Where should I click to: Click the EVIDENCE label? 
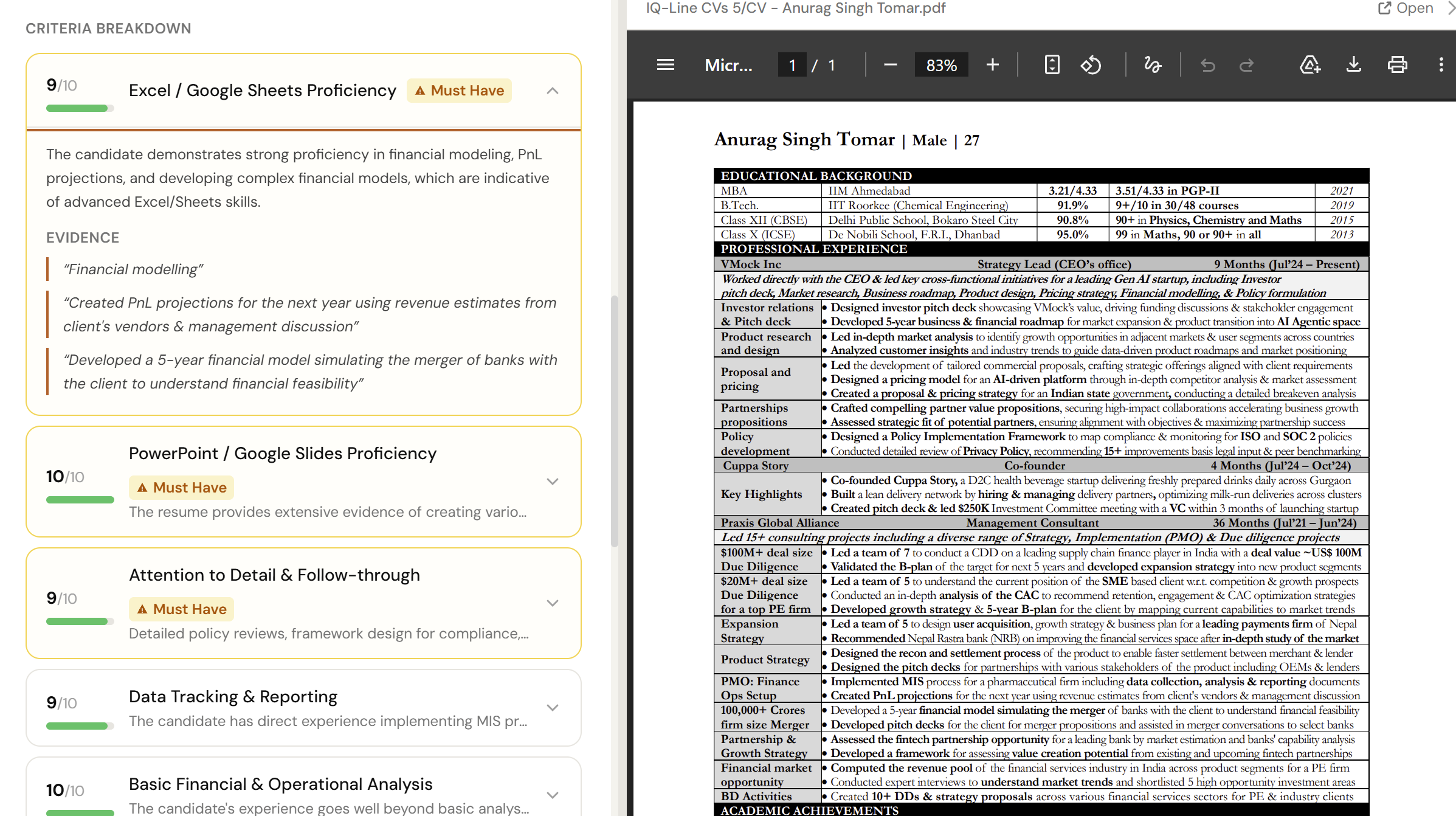pyautogui.click(x=83, y=238)
